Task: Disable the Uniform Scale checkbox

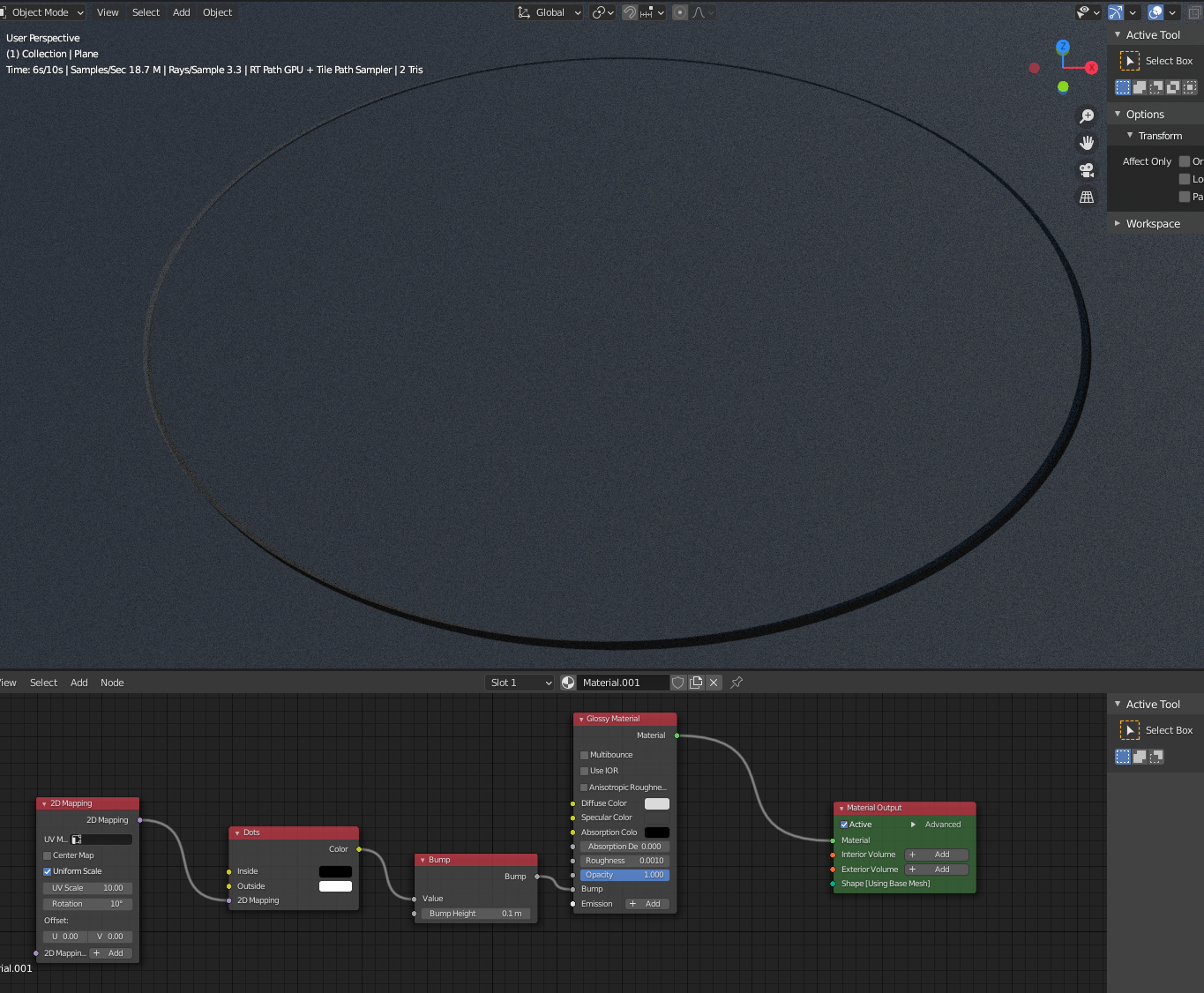Action: [48, 871]
